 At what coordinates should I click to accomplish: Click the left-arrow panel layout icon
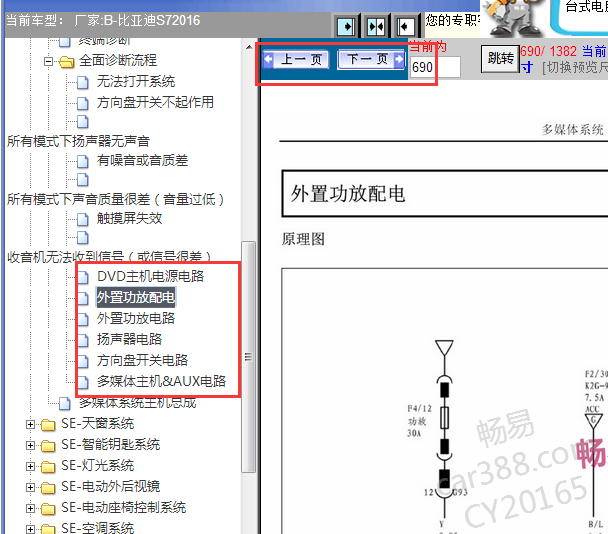(405, 27)
